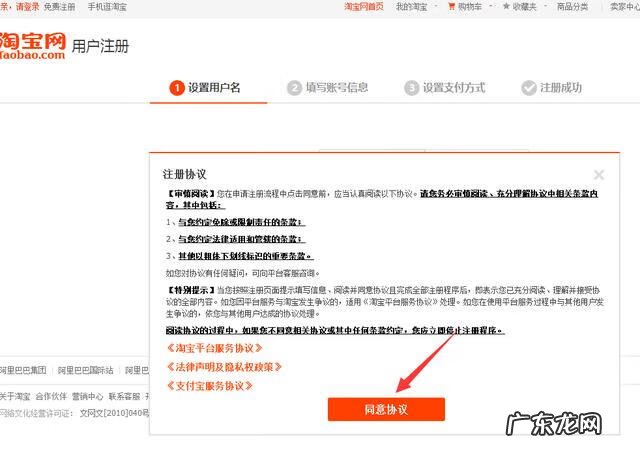Expand the 收藏夹 dropdown arrow
This screenshot has width=640, height=453.
tap(545, 6)
